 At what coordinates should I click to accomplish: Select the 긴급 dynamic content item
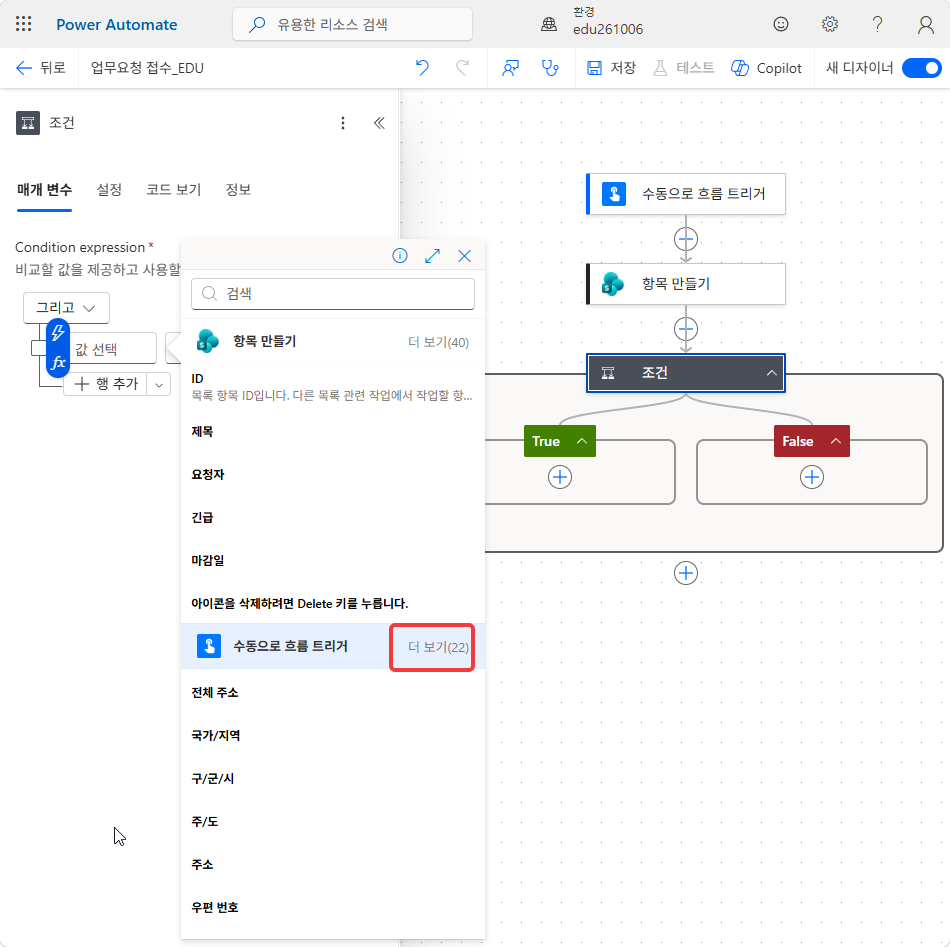point(333,517)
